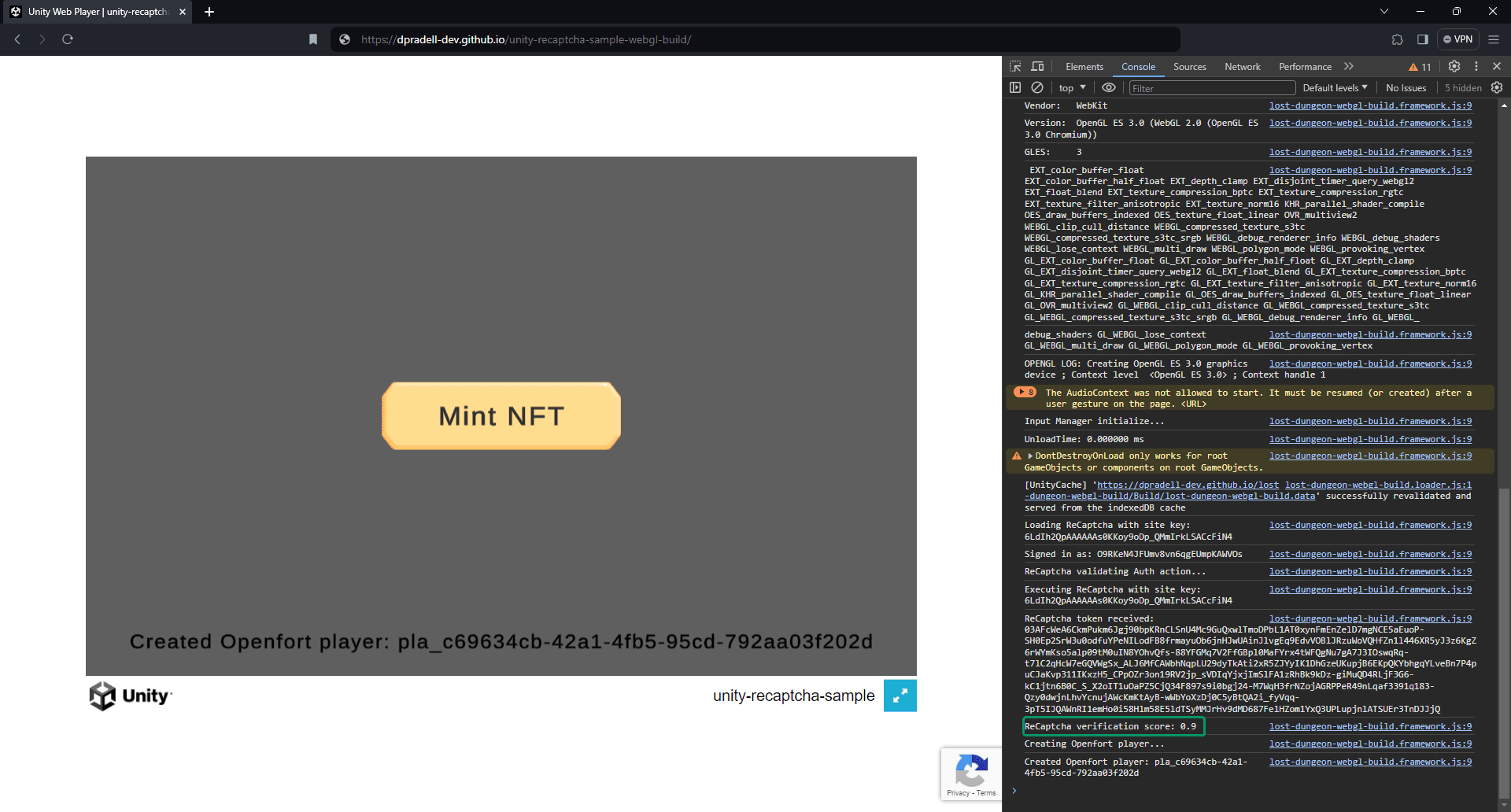The height and width of the screenshot is (812, 1511).
Task: Create a live expression with the eye icon
Action: [x=1110, y=87]
